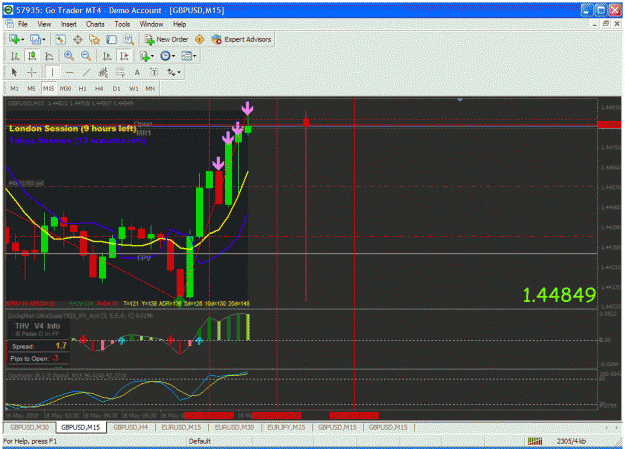The height and width of the screenshot is (449, 625).
Task: Open the Data Window crosshair-circle icon
Action: (x=78, y=39)
